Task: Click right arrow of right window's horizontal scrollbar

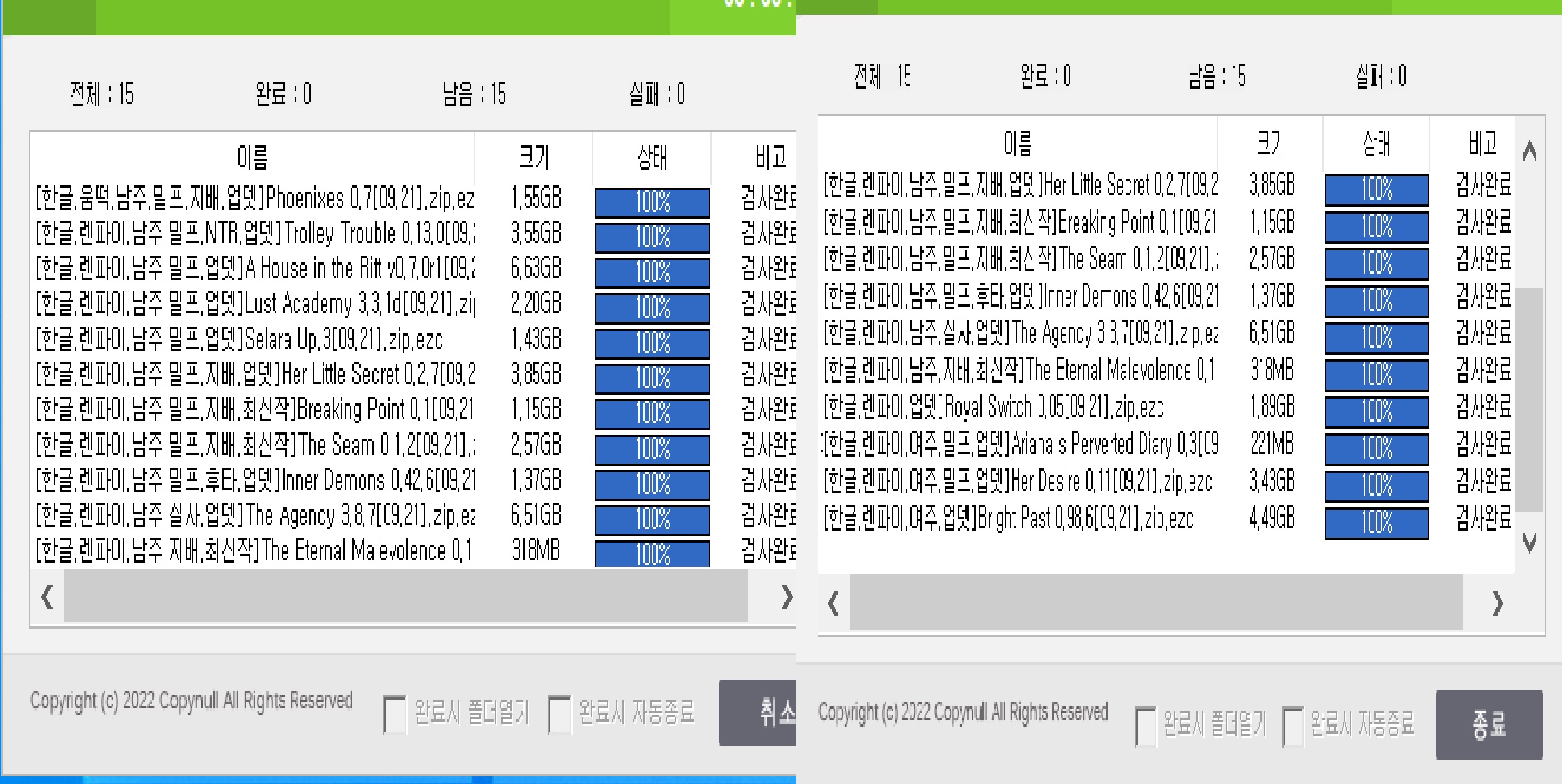Action: click(x=1498, y=604)
